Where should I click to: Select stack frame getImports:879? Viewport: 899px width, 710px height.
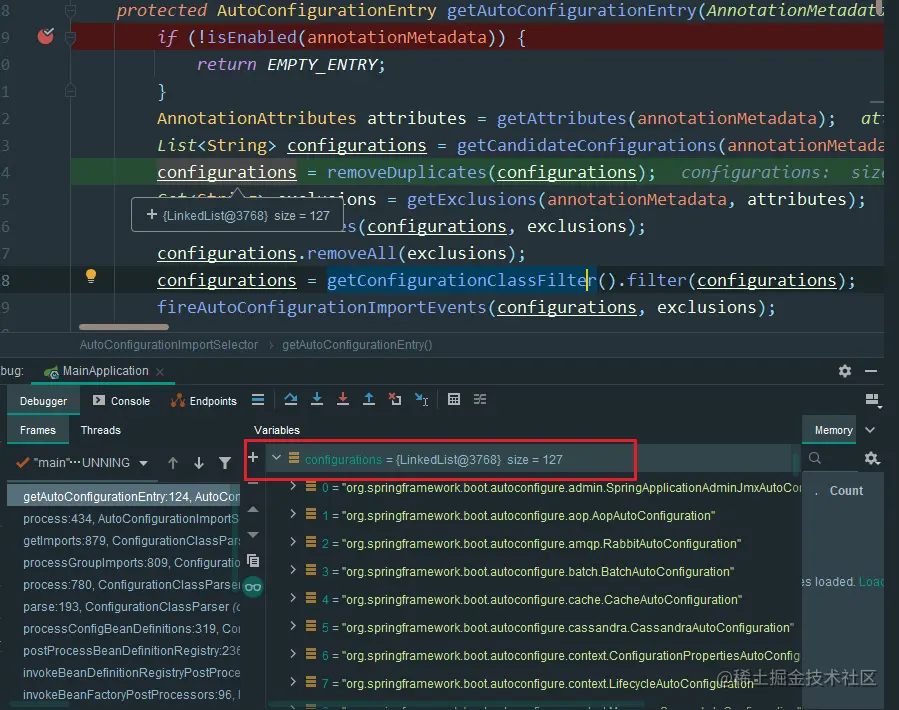click(x=124, y=541)
